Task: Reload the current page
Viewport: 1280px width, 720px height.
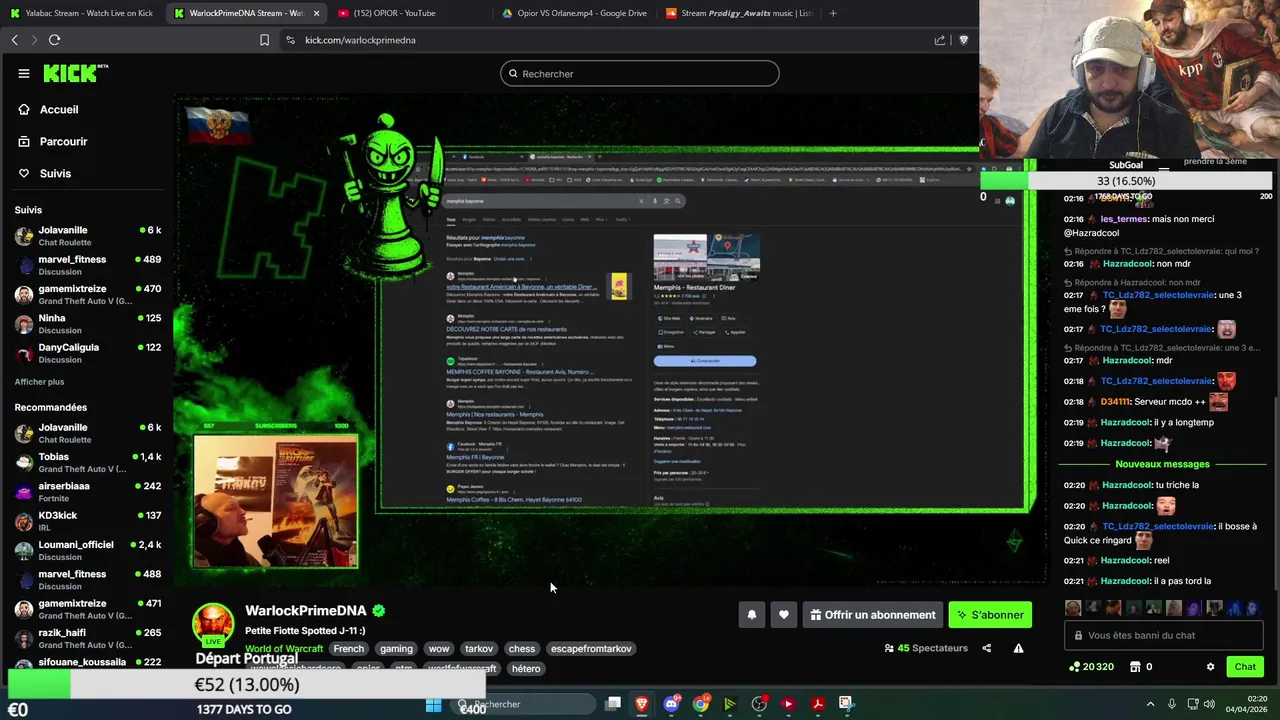Action: [x=54, y=40]
